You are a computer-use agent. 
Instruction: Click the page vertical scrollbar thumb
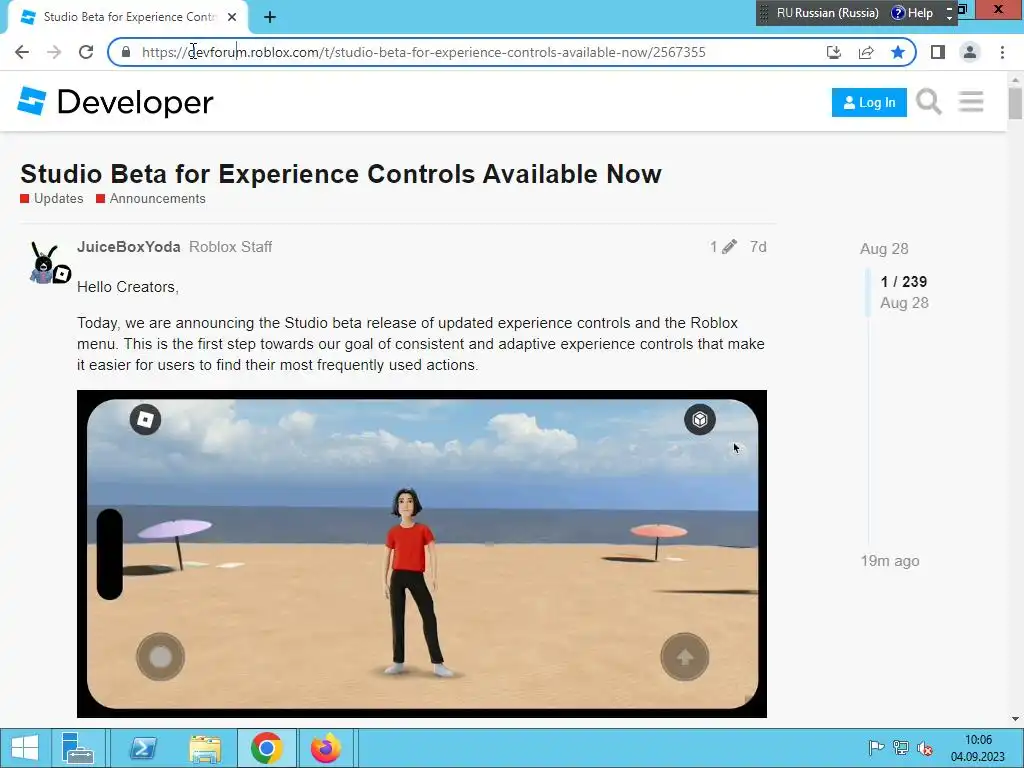pyautogui.click(x=1015, y=103)
